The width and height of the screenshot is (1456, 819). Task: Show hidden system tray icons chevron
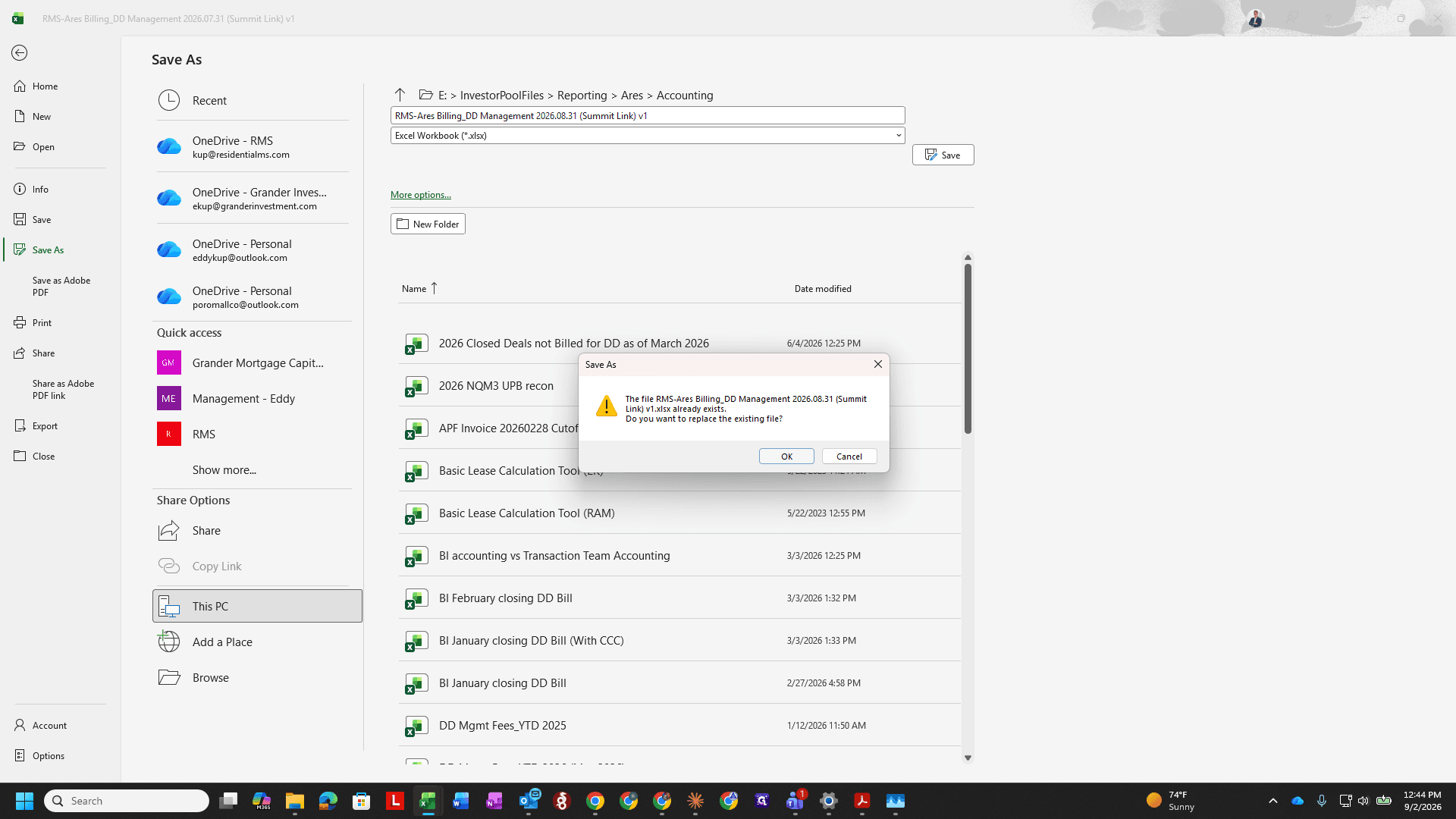click(1273, 801)
